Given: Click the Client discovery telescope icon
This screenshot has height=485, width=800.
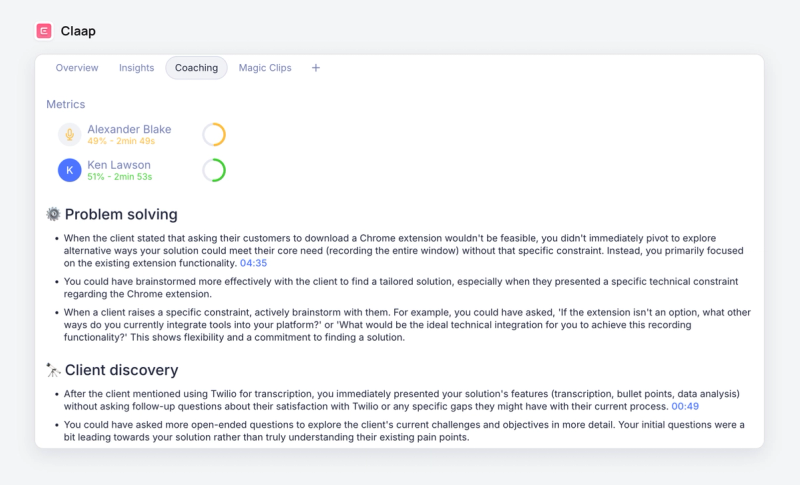Looking at the screenshot, I should point(53,370).
